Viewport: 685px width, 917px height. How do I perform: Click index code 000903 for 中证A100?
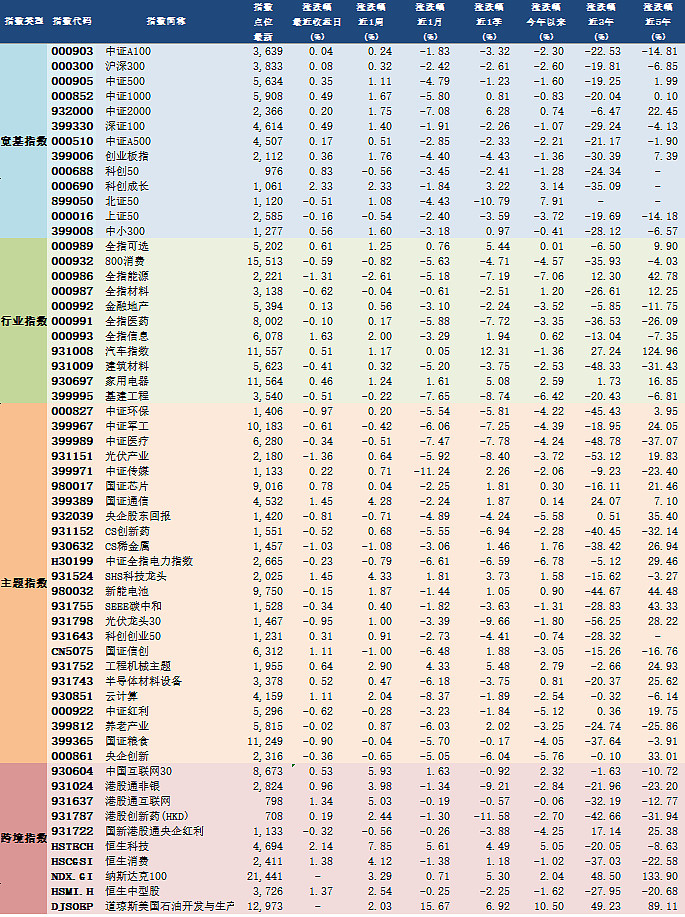coord(72,51)
